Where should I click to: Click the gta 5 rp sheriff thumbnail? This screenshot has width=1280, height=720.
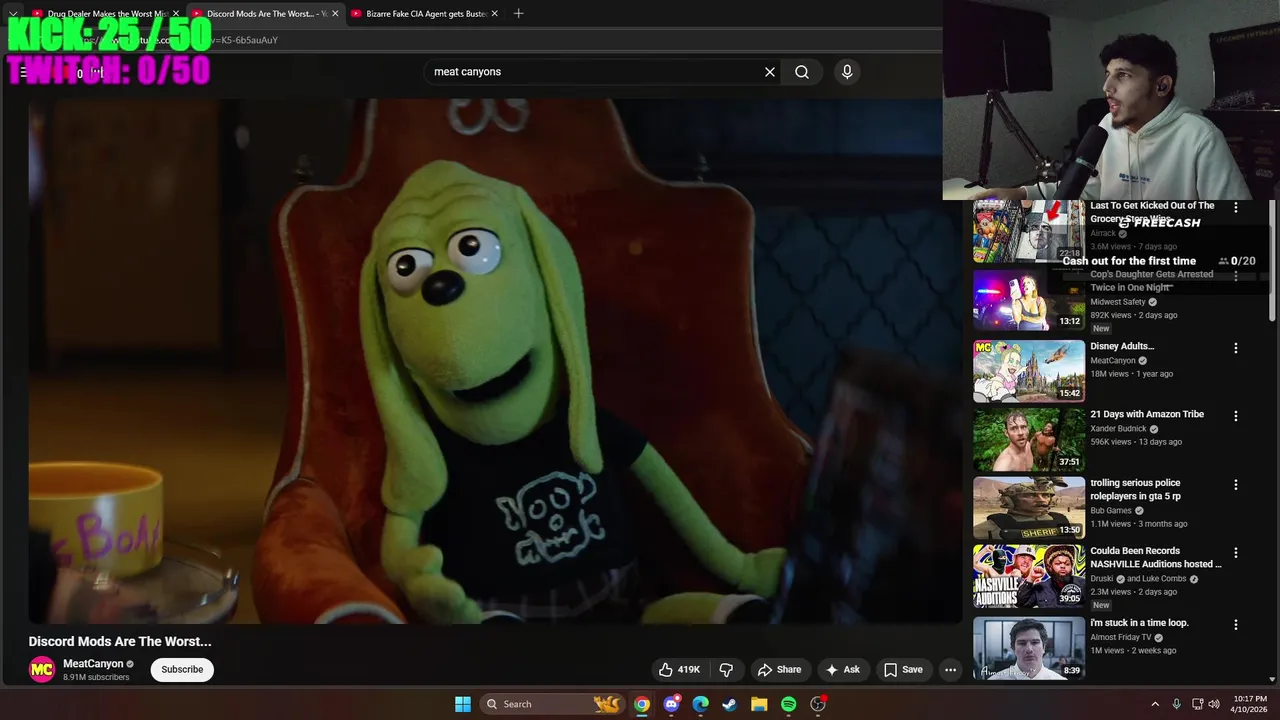[x=1029, y=507]
